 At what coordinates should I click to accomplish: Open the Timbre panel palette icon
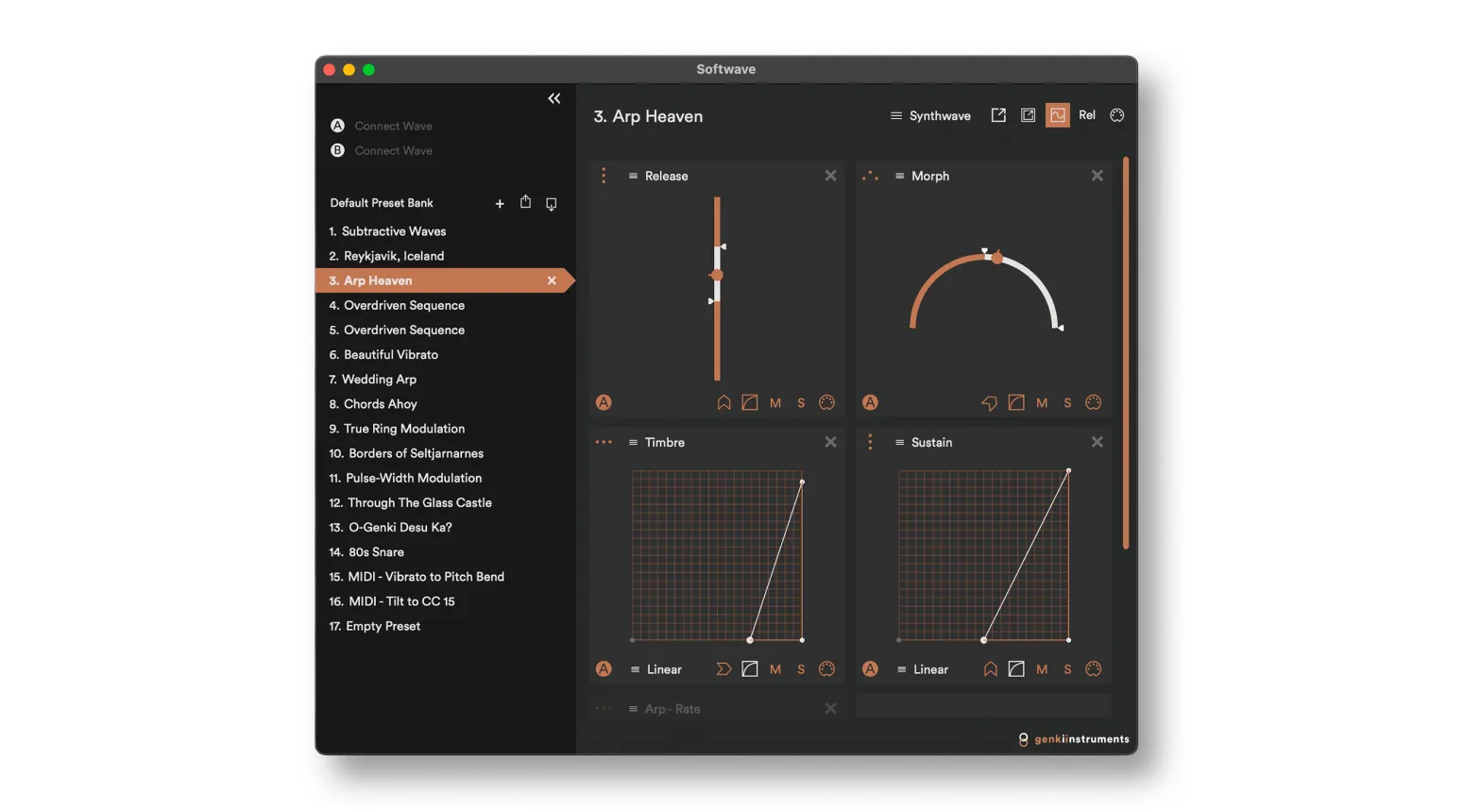(826, 669)
